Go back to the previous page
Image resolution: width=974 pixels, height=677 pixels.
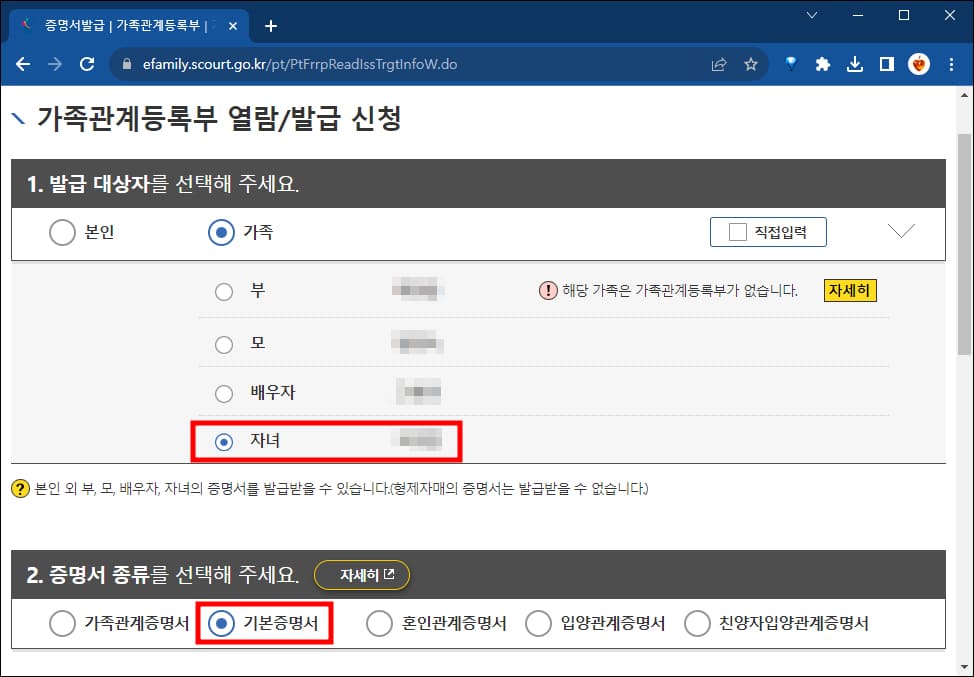22,61
